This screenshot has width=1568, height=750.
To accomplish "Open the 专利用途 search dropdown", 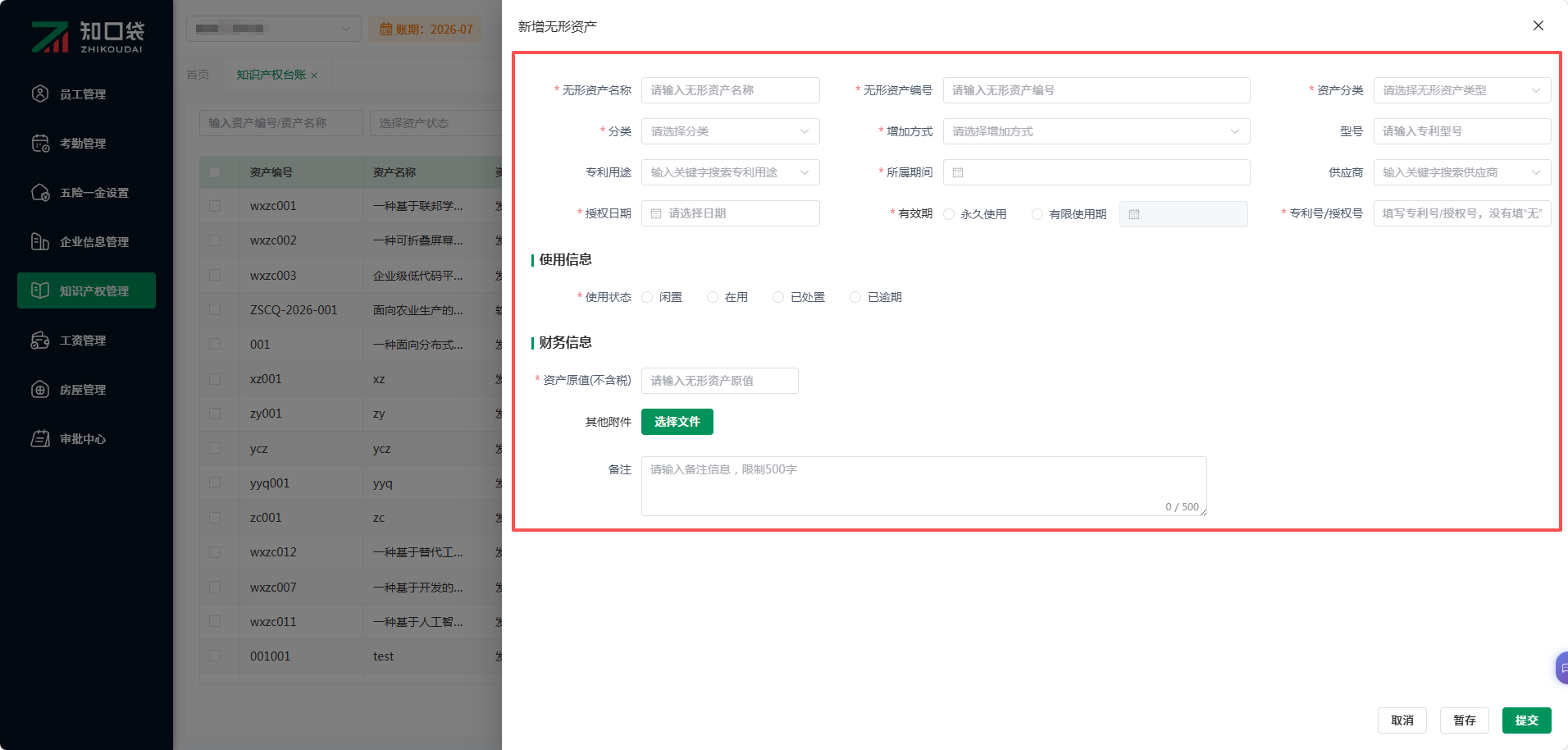I will point(731,172).
